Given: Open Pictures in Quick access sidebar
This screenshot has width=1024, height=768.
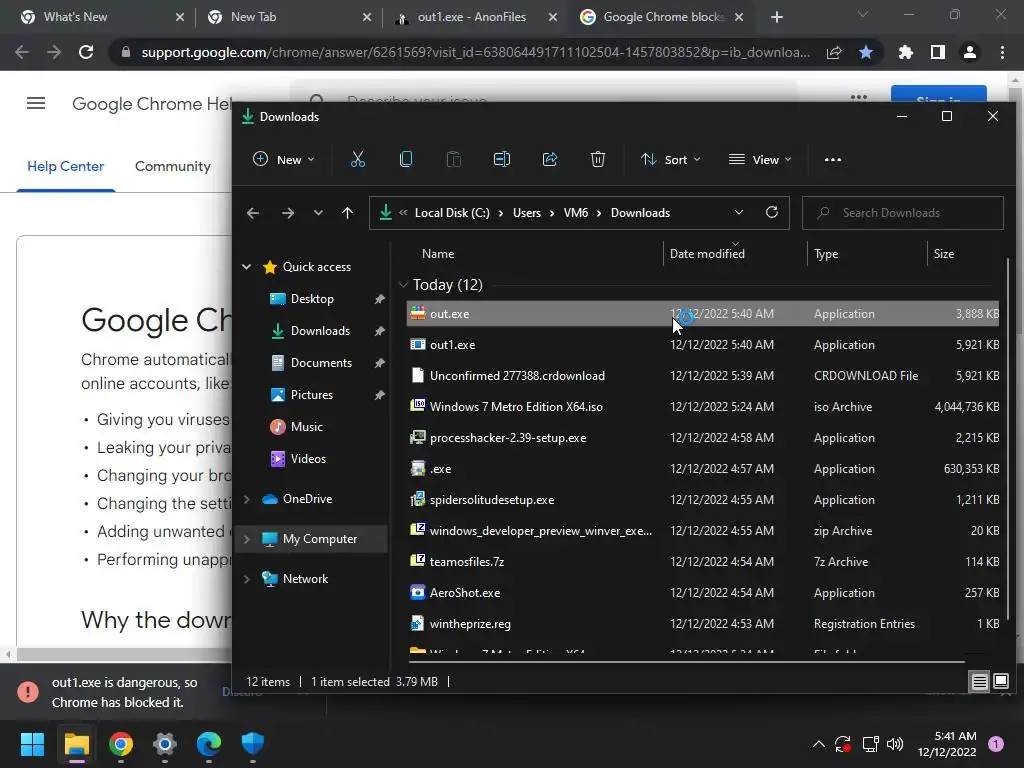Looking at the screenshot, I should (312, 394).
